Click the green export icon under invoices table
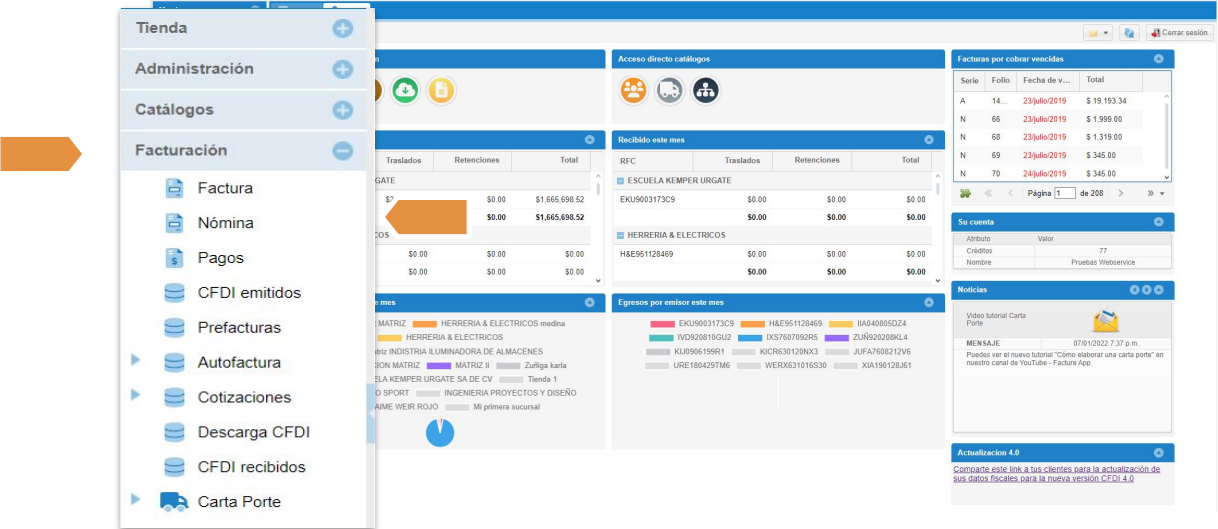 [965, 193]
